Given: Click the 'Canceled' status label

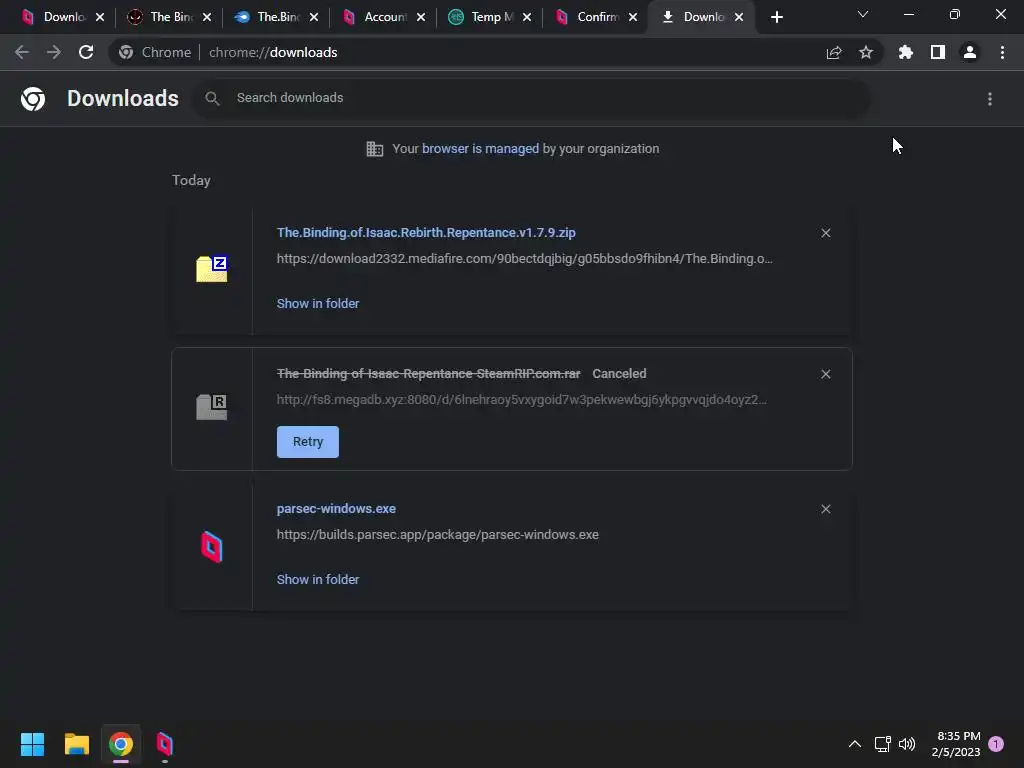Looking at the screenshot, I should 619,374.
